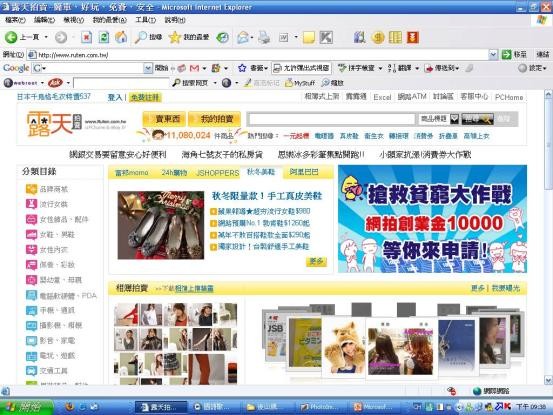The width and height of the screenshot is (553, 415).
Task: Click the green 移至 Go button
Action: 514,54
